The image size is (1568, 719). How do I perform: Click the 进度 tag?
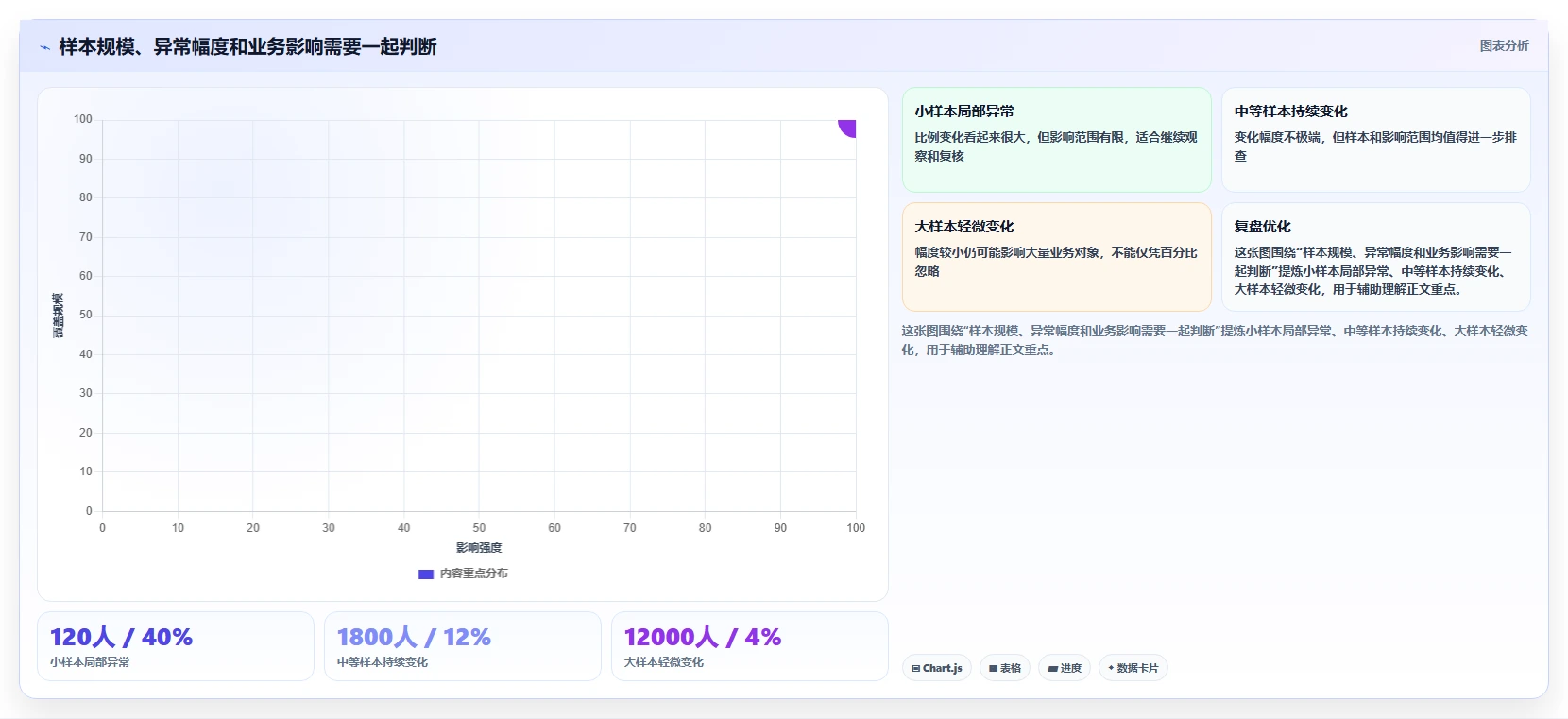click(1065, 668)
